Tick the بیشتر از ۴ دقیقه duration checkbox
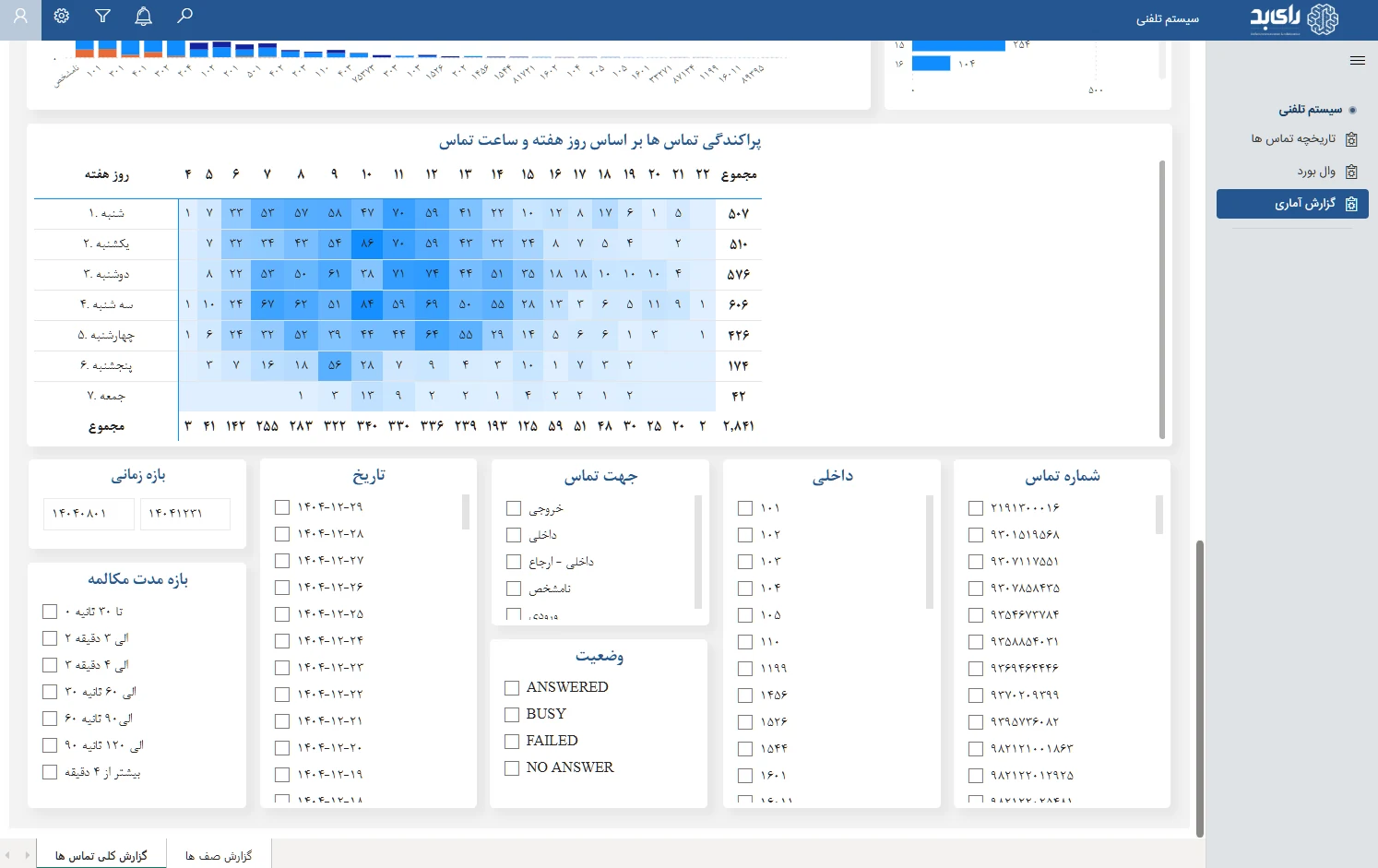1378x868 pixels. [x=50, y=772]
